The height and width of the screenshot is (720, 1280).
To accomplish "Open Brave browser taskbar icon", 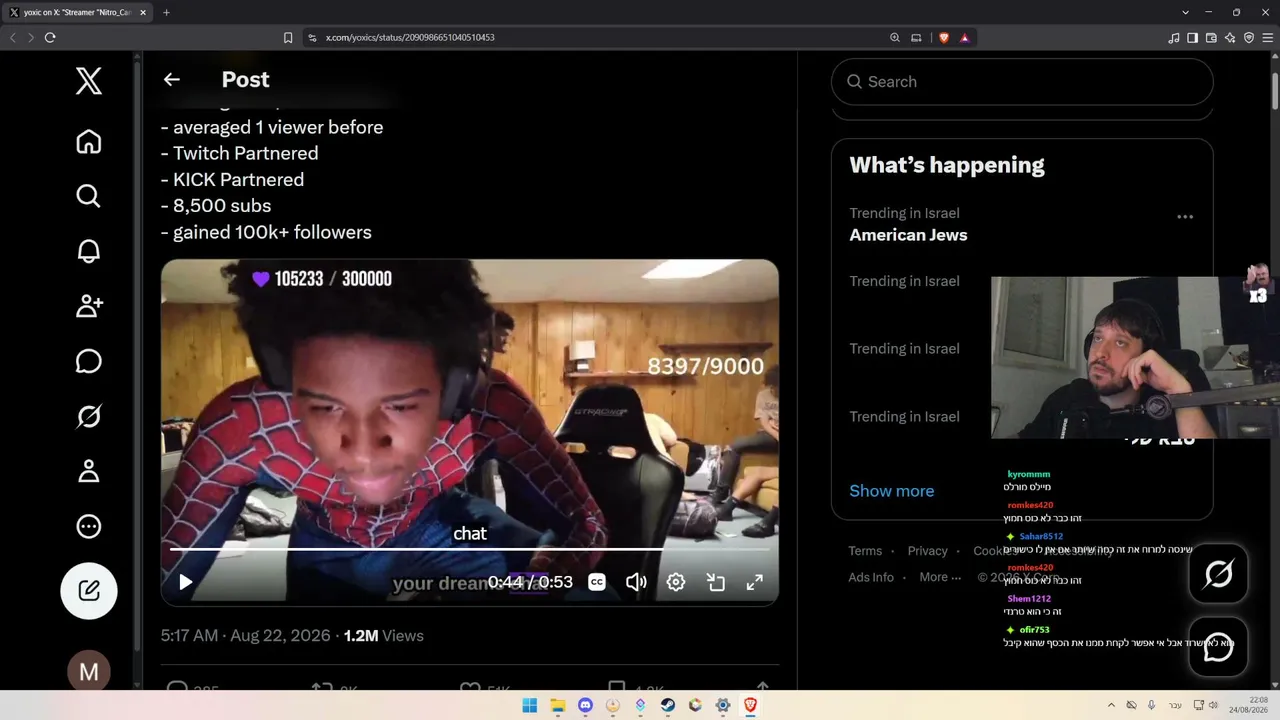I will pos(750,705).
